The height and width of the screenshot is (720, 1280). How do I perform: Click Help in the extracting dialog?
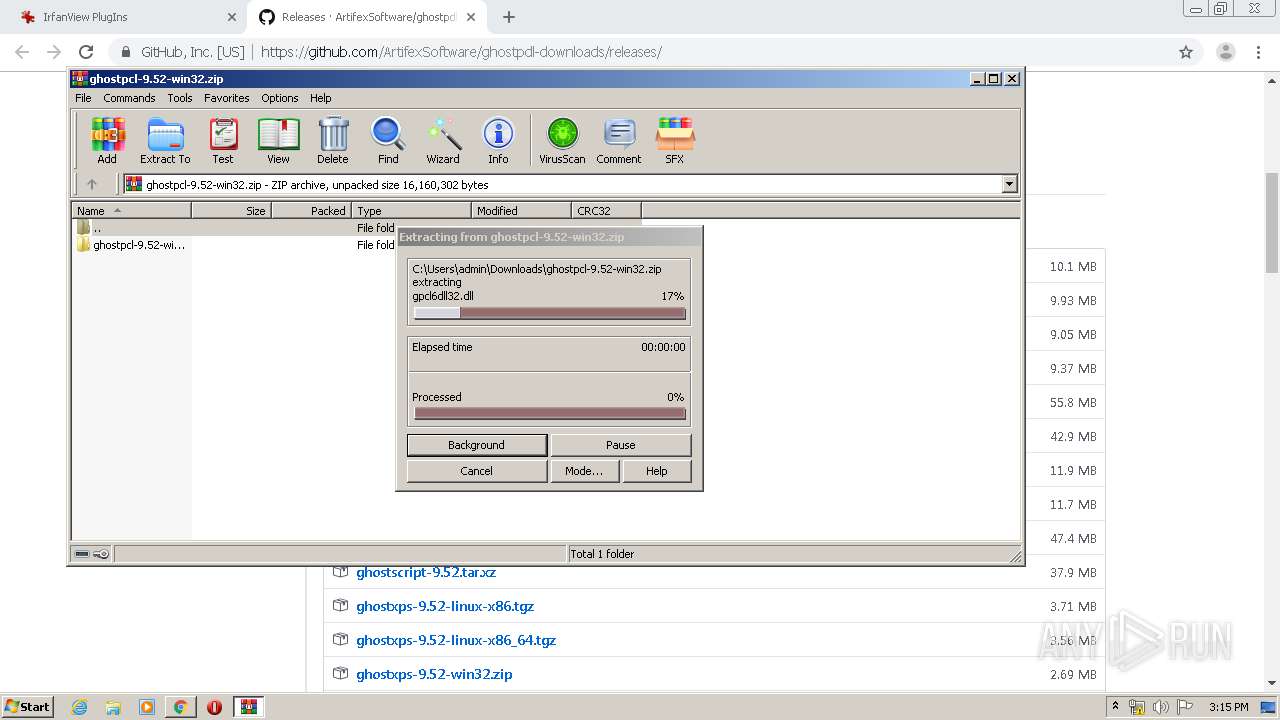tap(657, 471)
